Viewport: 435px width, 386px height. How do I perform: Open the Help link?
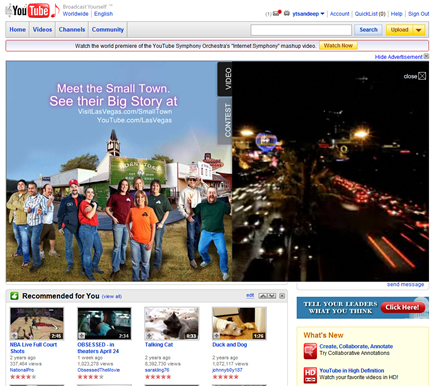click(x=396, y=14)
